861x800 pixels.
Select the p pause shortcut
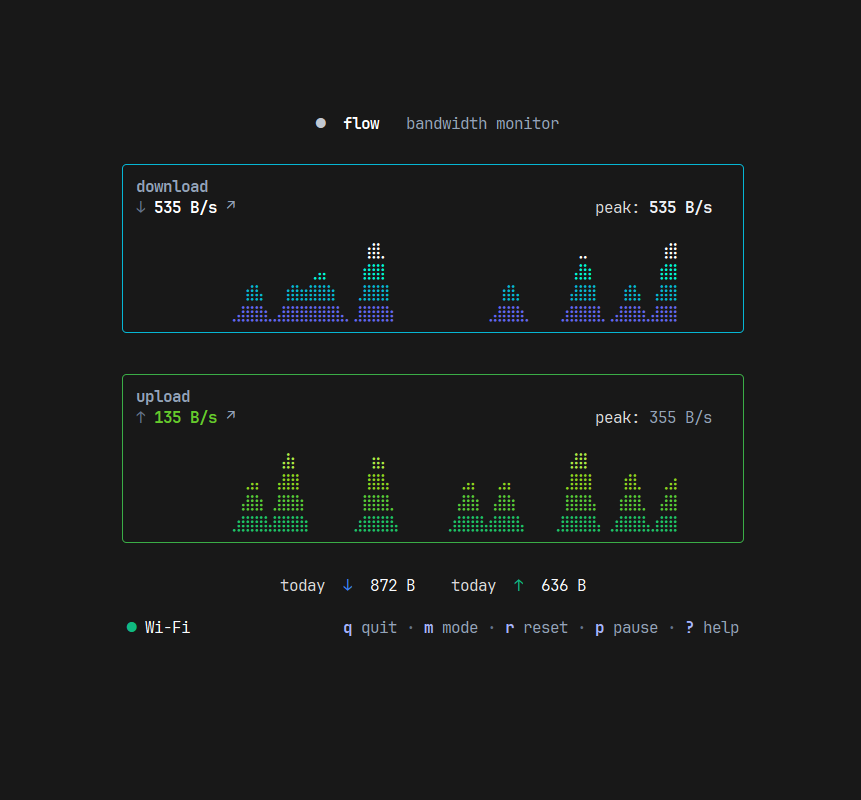627,628
